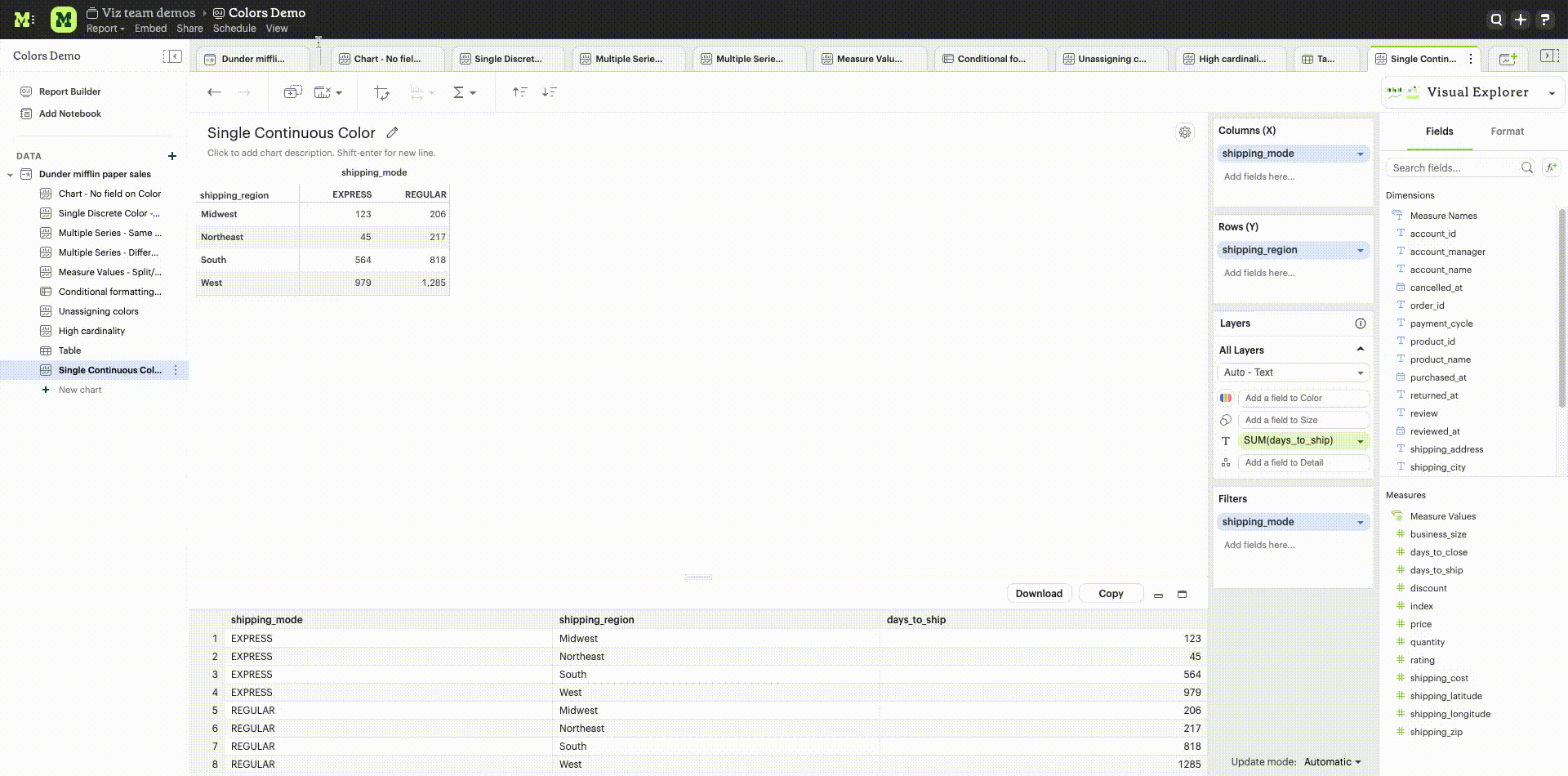Click the add calculated field icon
The height and width of the screenshot is (776, 1568).
1551,167
